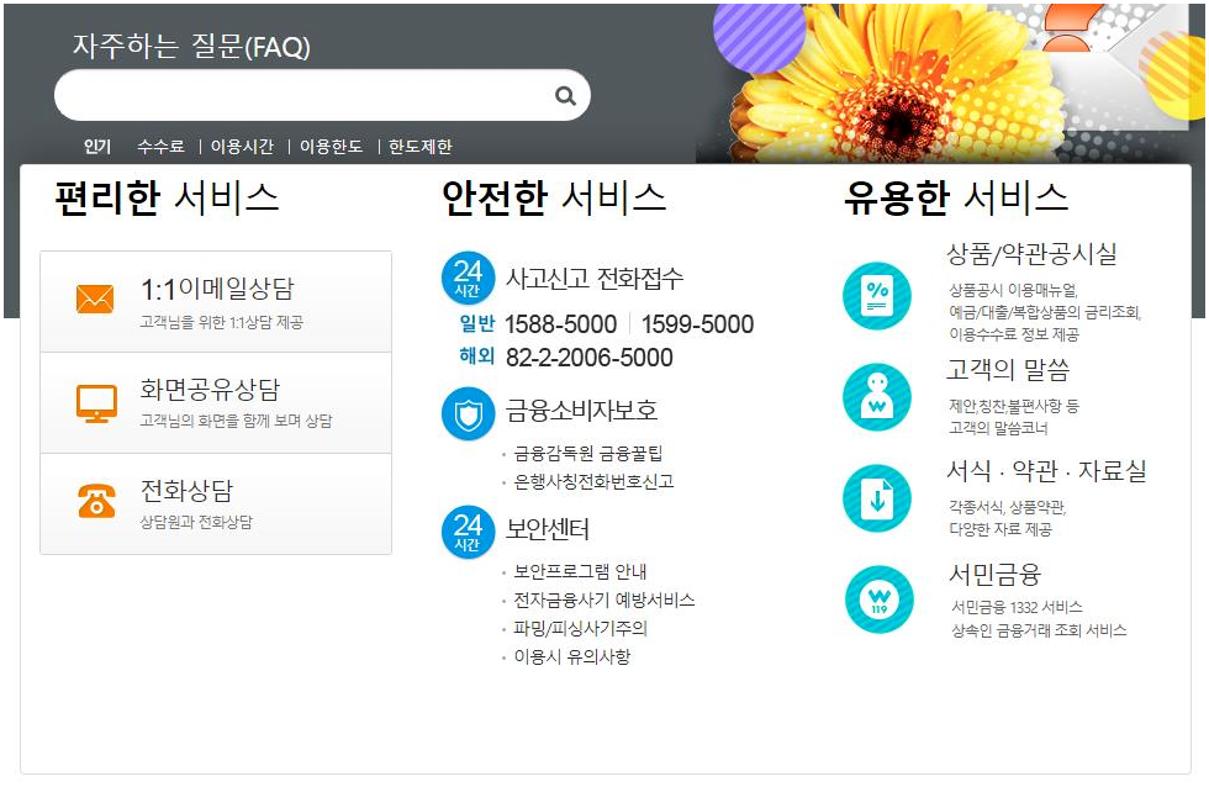Screen dimensions: 1209x787
Task: Click the search magnifier icon
Action: 566,95
